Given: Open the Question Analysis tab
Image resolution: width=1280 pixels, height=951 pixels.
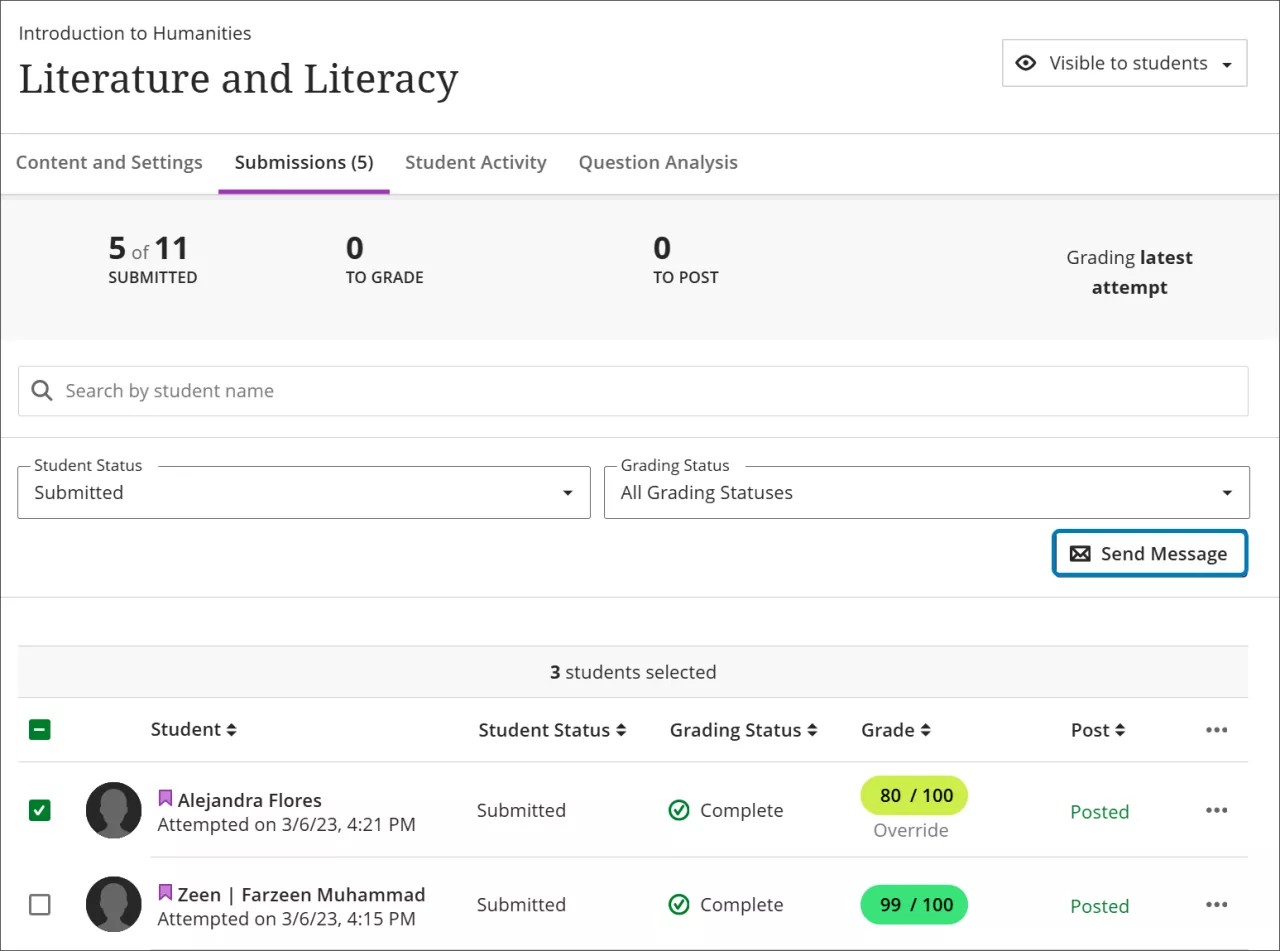Looking at the screenshot, I should pos(657,162).
